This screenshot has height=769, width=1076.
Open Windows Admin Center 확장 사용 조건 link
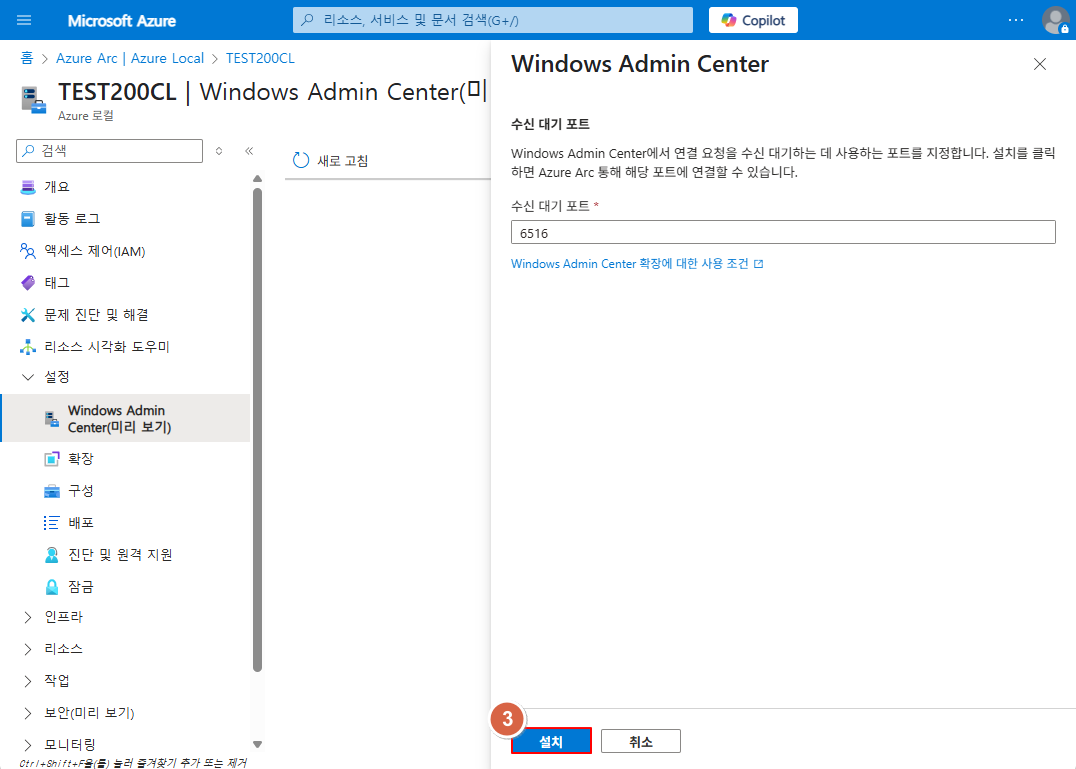click(630, 263)
